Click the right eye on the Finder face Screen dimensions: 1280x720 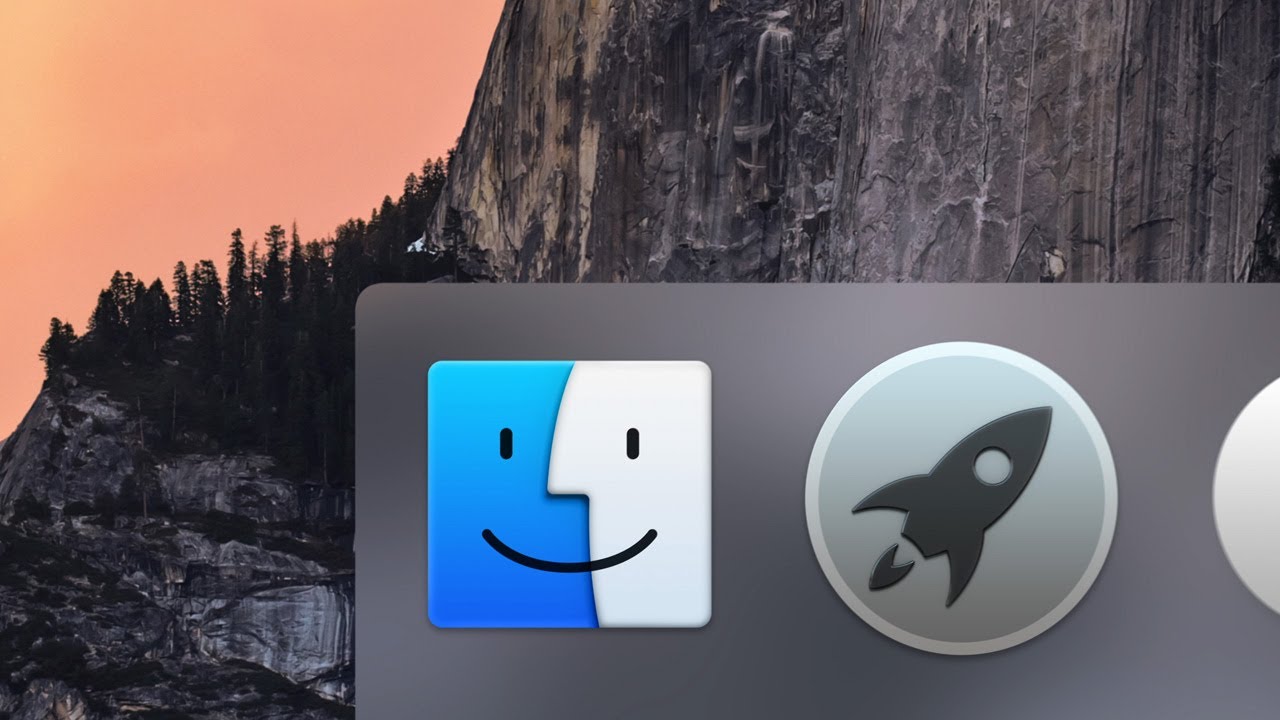[x=633, y=442]
